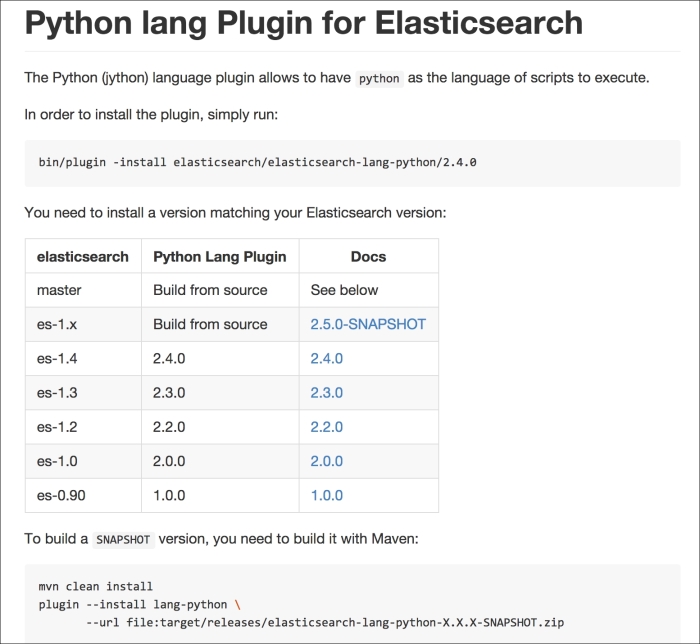The image size is (700, 644).
Task: Open the 2.0.0 docs link
Action: (326, 461)
